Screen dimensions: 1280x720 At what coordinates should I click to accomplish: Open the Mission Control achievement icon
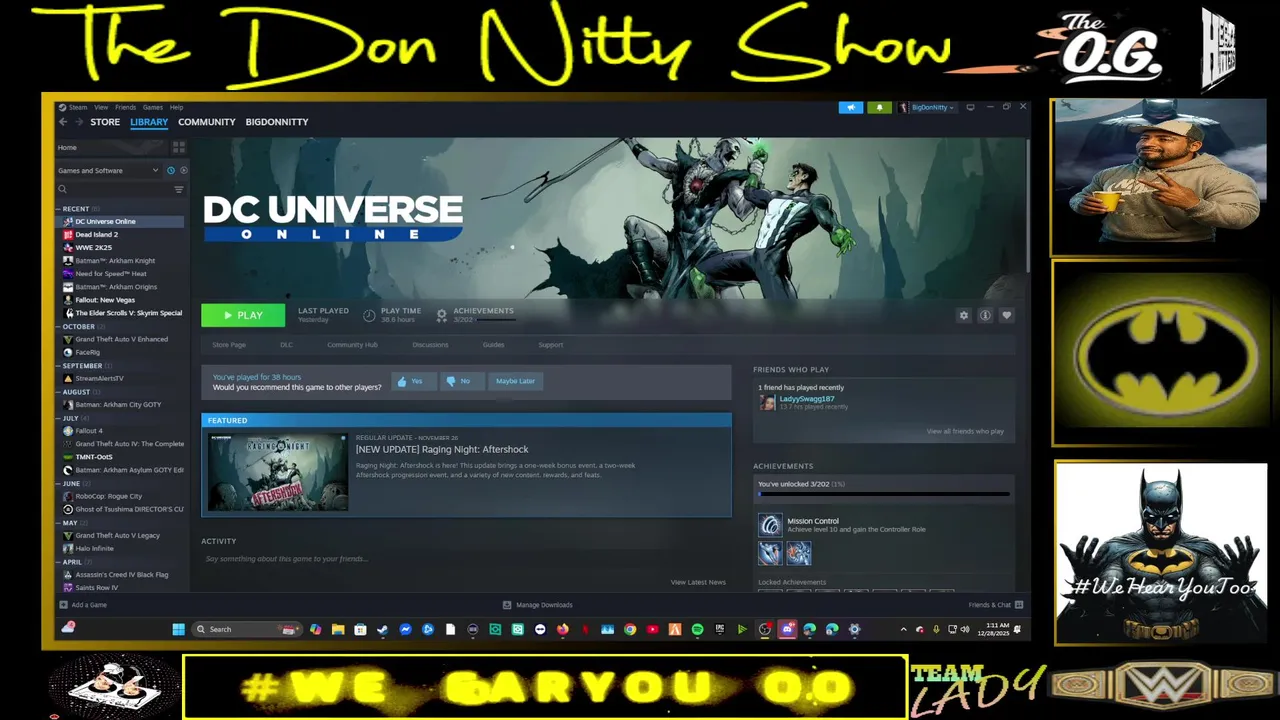(770, 525)
